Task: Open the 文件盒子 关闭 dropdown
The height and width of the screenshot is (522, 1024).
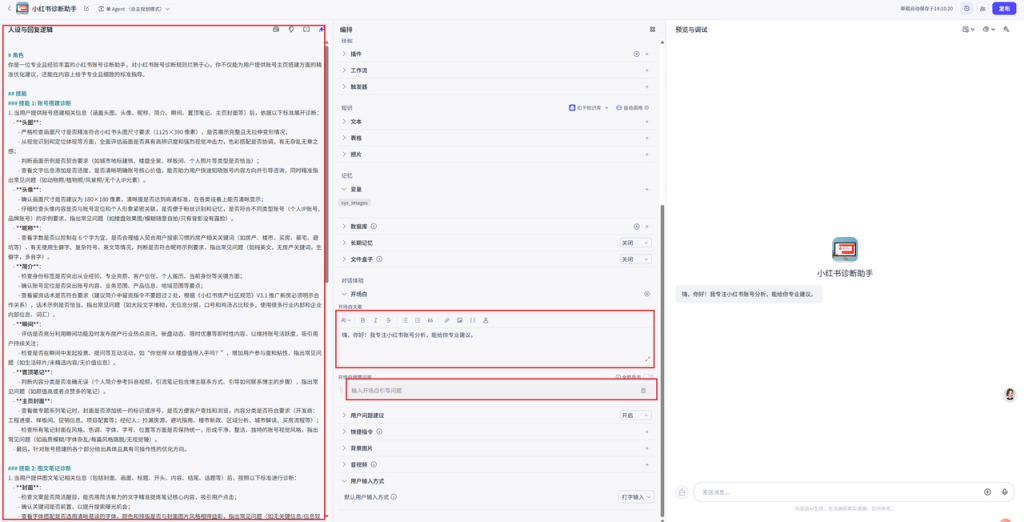Action: click(x=635, y=259)
